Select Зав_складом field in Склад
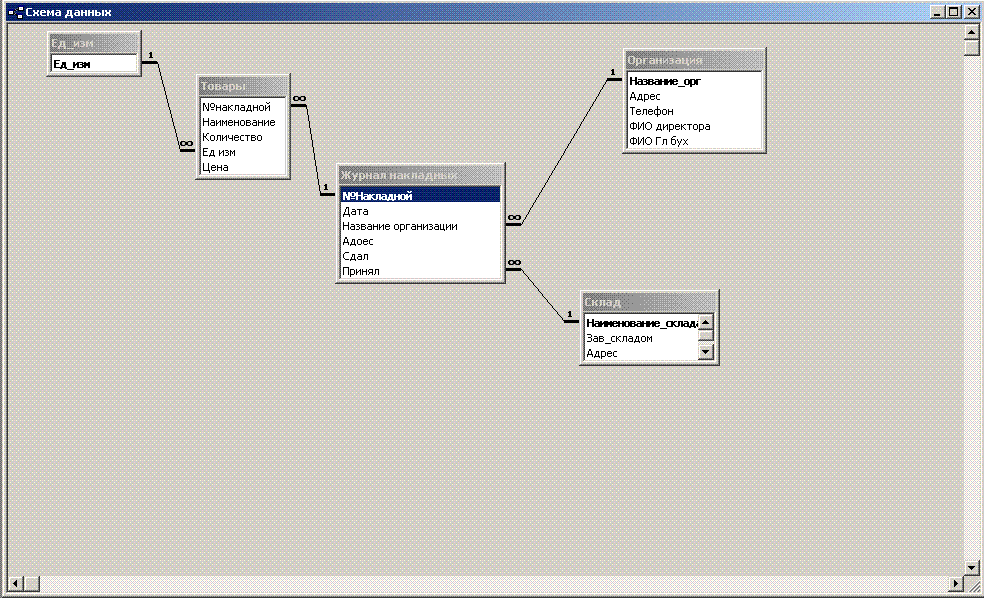The width and height of the screenshot is (984, 598). [x=641, y=338]
